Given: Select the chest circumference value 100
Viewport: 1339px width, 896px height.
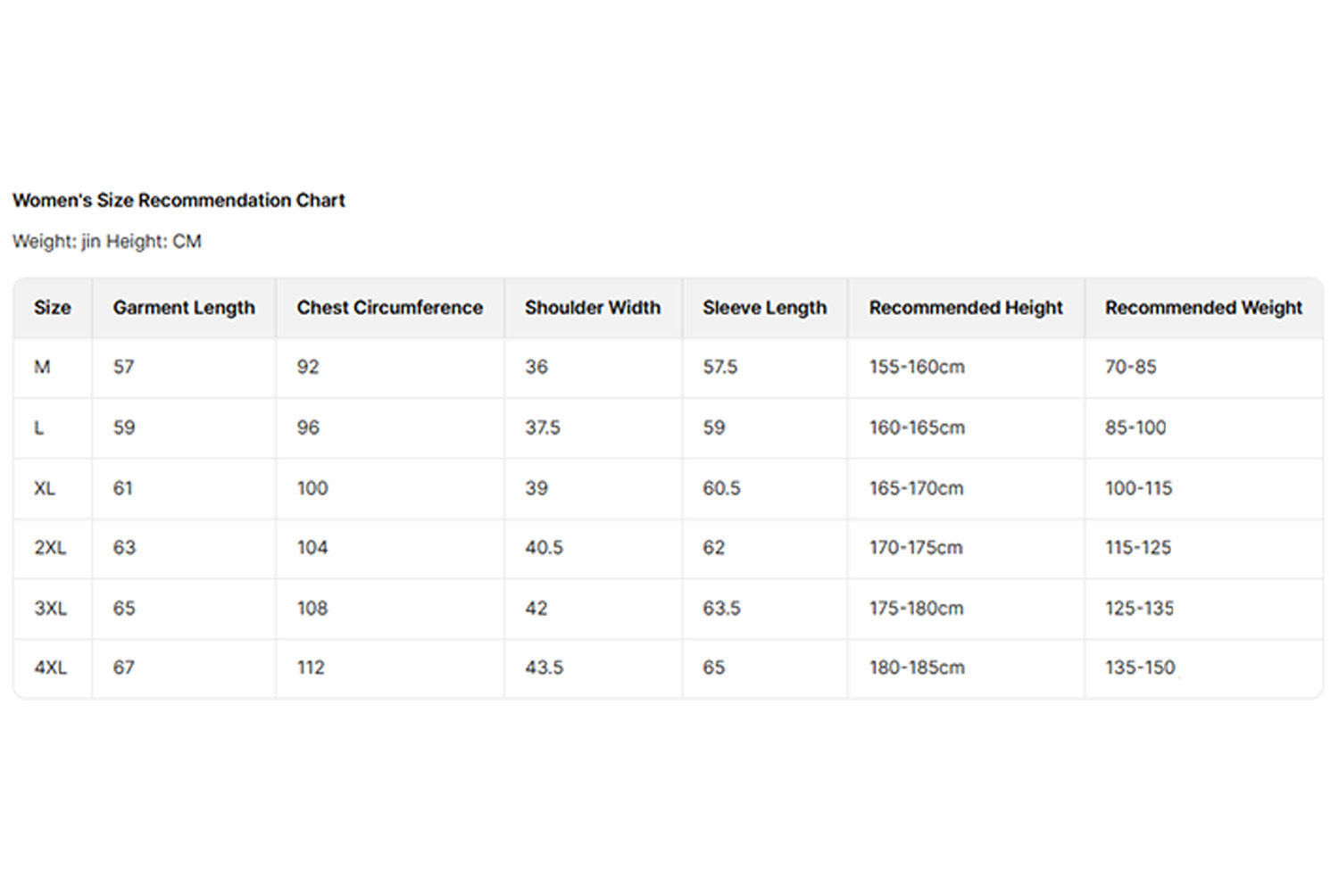Looking at the screenshot, I should point(312,489).
